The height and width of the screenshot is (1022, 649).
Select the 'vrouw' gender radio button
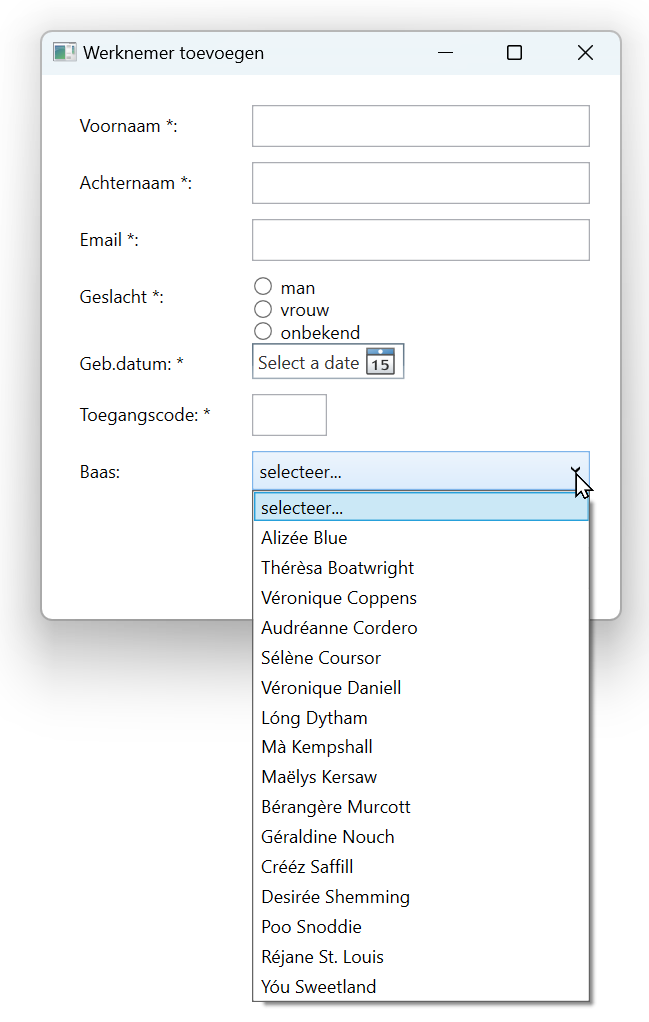tap(263, 309)
